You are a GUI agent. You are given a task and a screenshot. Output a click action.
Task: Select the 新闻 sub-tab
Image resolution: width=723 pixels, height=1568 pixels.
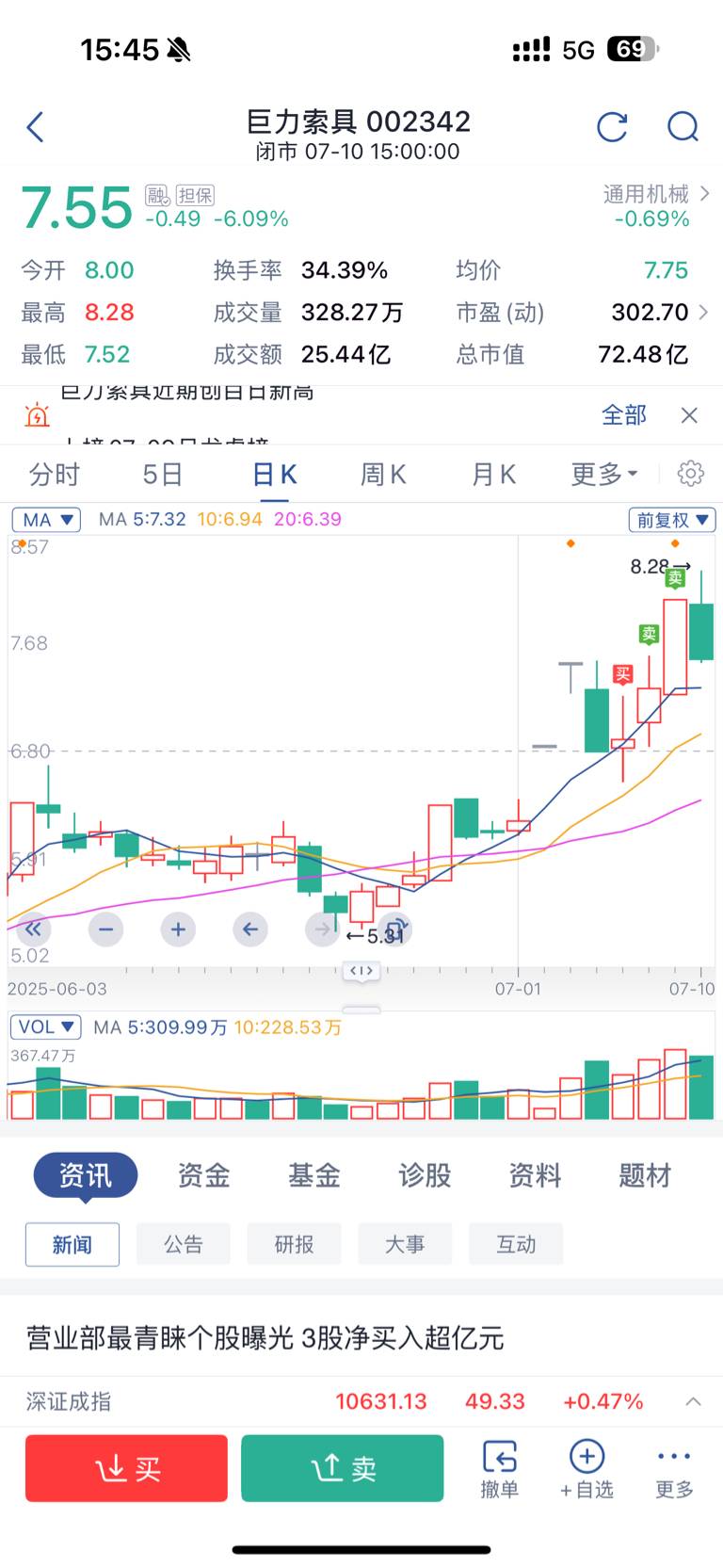coord(72,1244)
